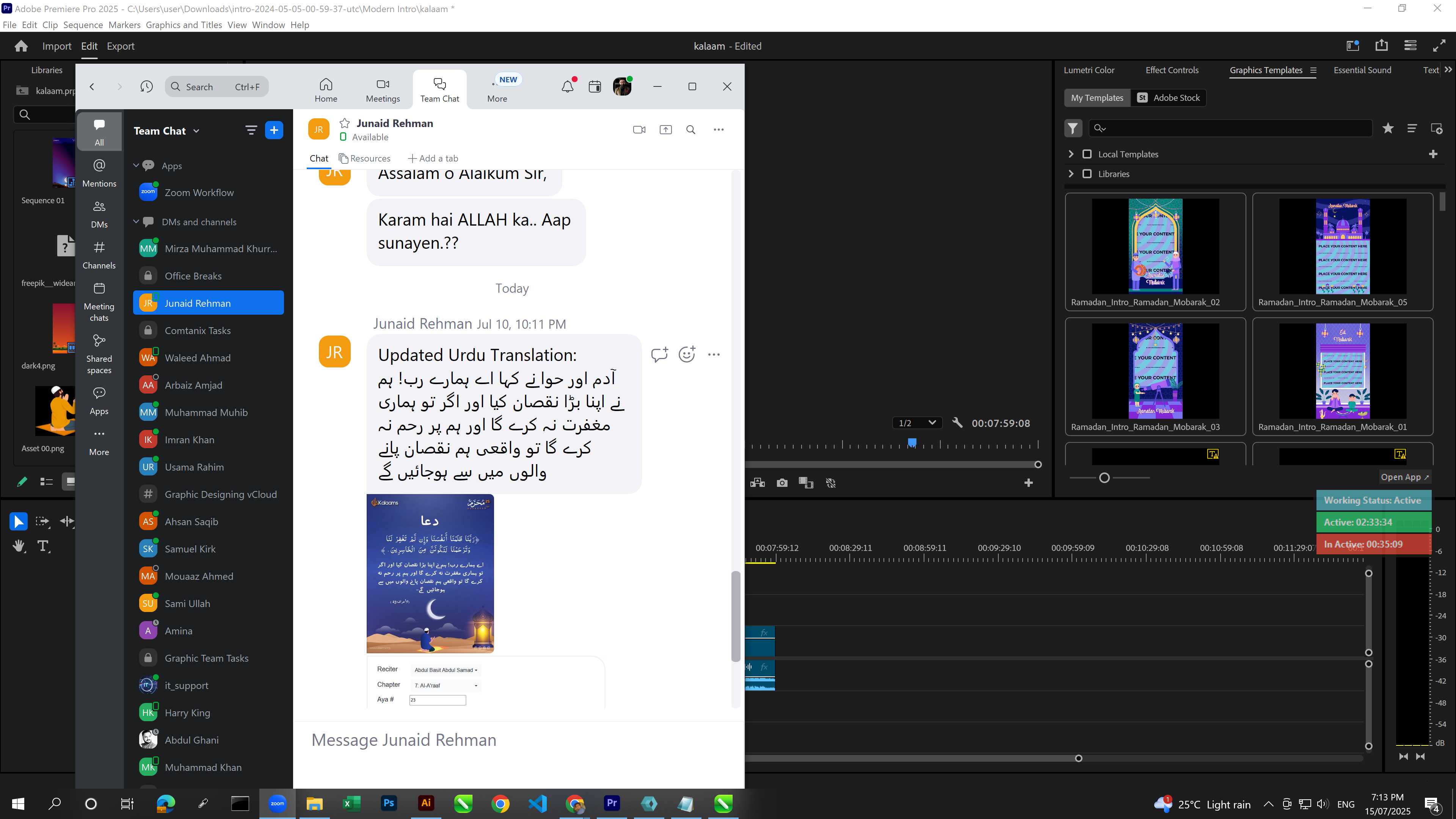This screenshot has width=1456, height=819.
Task: Select the Hand tool in Premiere
Action: pos(19,546)
